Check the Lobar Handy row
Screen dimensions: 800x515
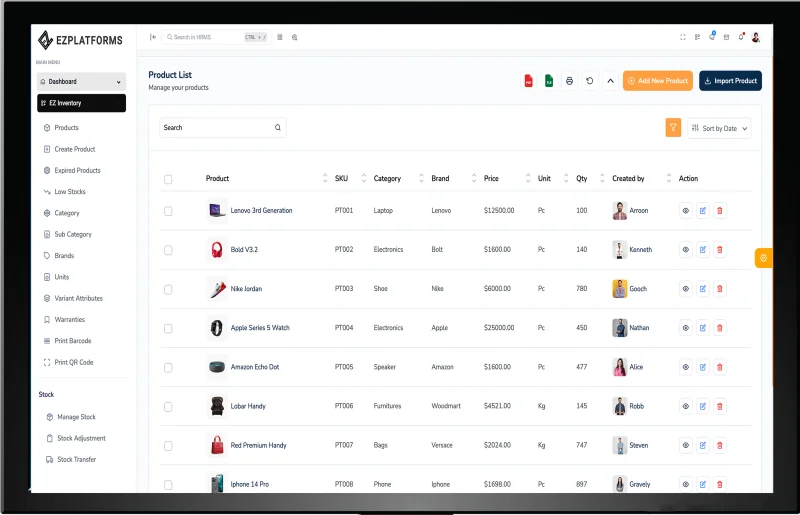point(168,407)
